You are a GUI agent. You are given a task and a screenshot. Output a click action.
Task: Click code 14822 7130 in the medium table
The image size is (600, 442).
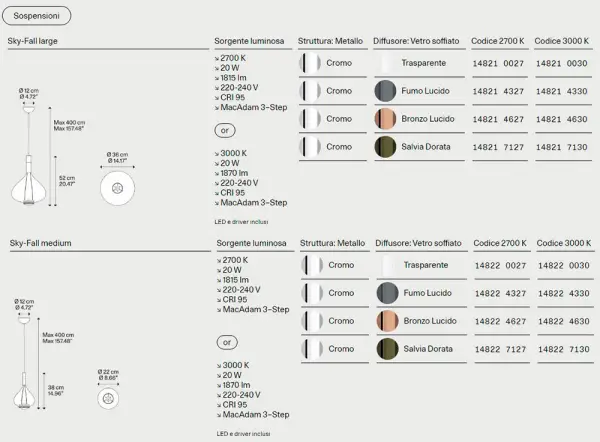pyautogui.click(x=563, y=349)
